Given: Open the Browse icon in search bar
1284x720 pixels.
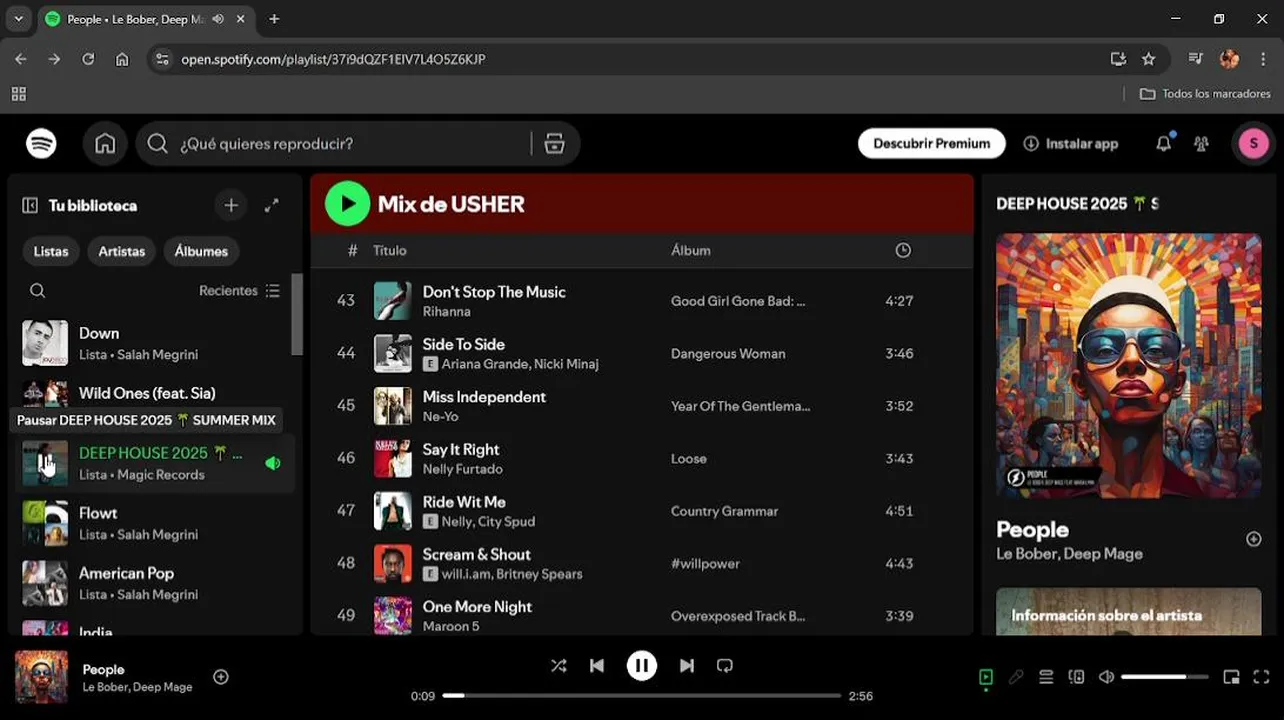Looking at the screenshot, I should [554, 144].
